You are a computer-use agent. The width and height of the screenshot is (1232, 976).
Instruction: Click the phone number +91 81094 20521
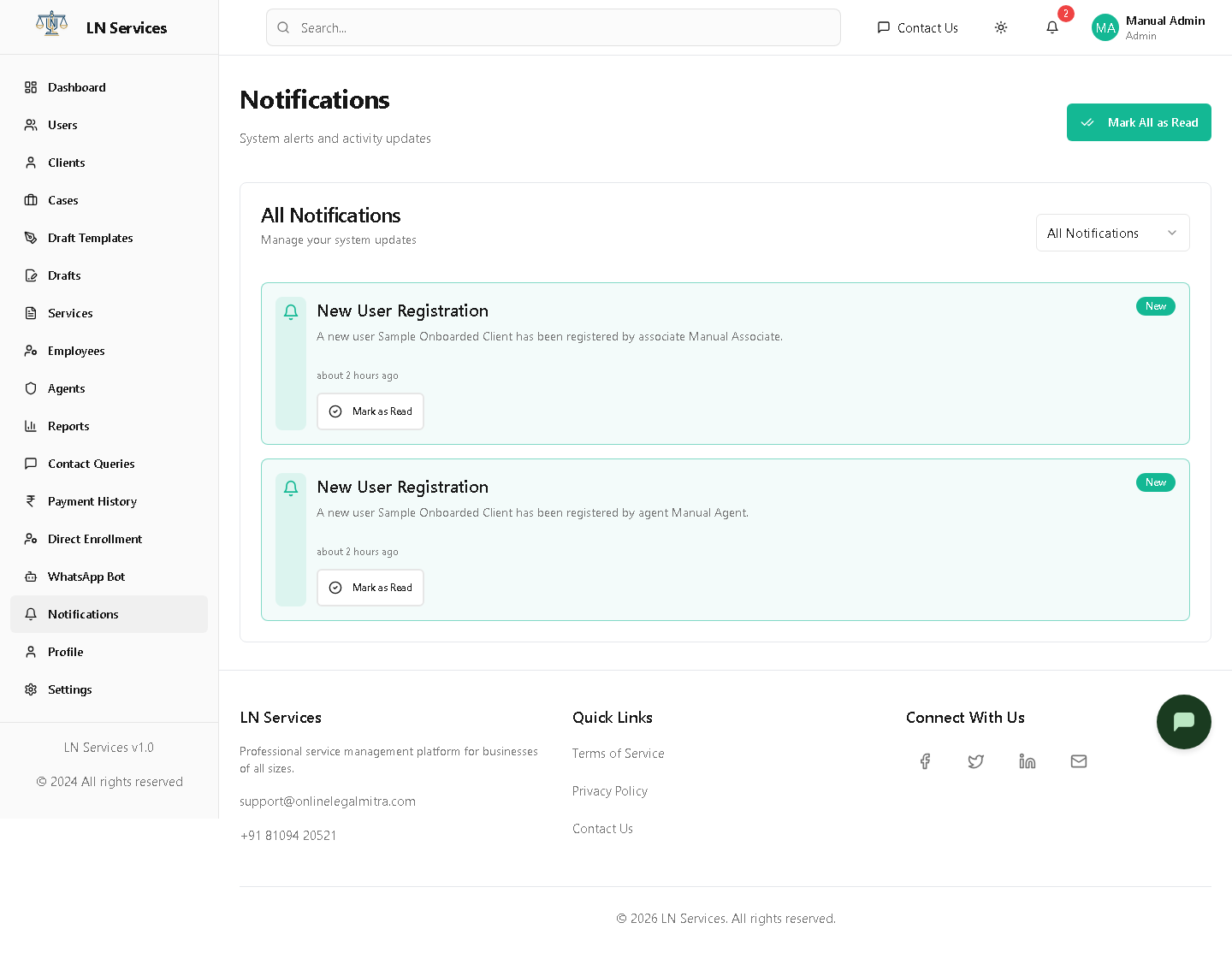click(288, 836)
